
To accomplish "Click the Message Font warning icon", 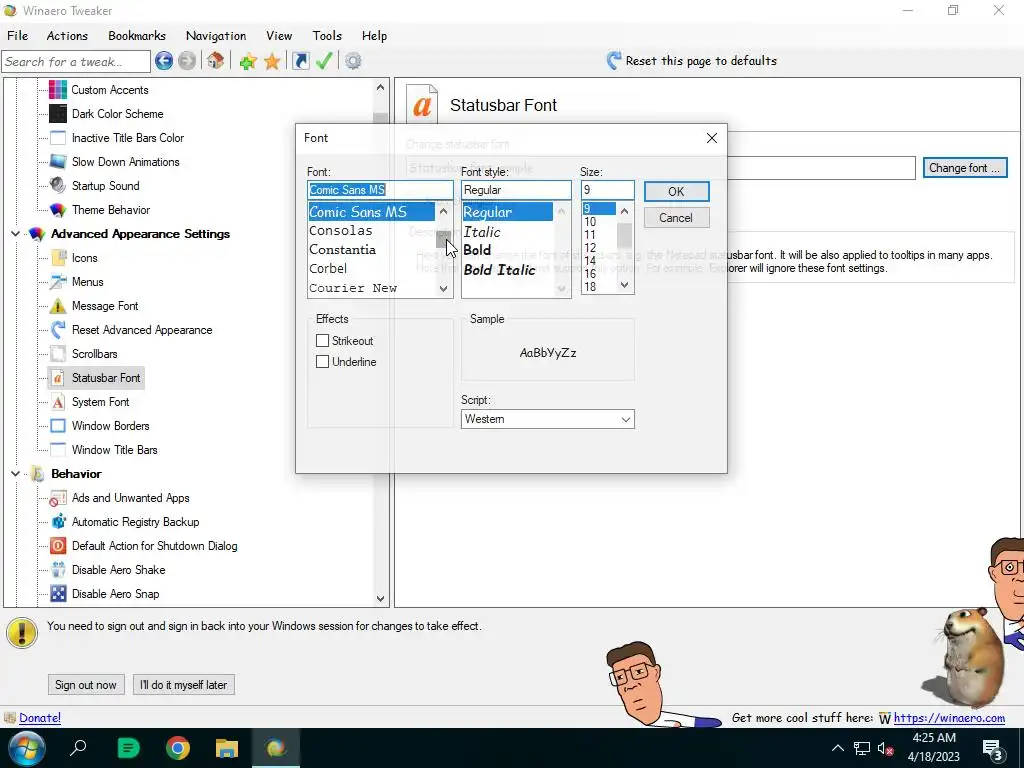I will (x=58, y=306).
